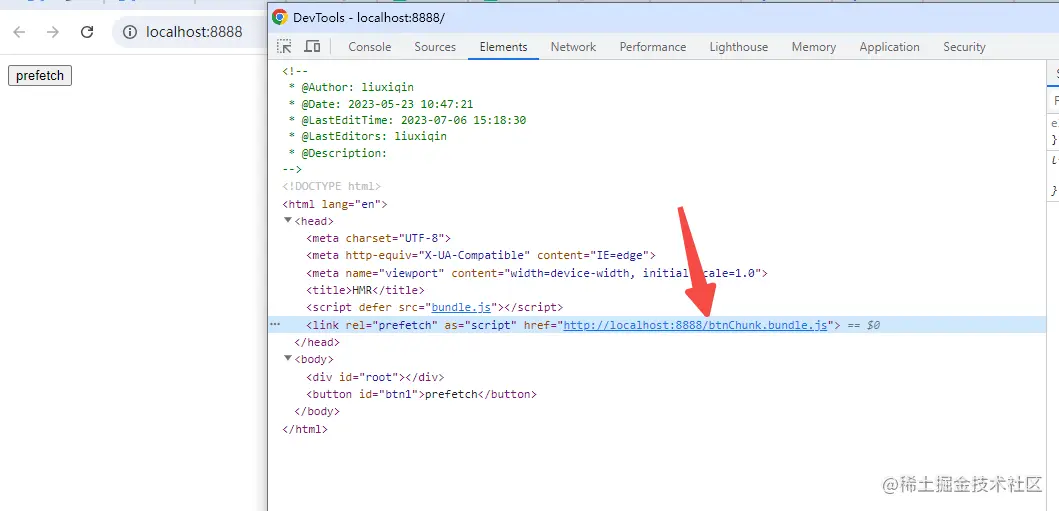This screenshot has height=511, width=1059.
Task: Switch to the Console tab
Action: point(369,47)
